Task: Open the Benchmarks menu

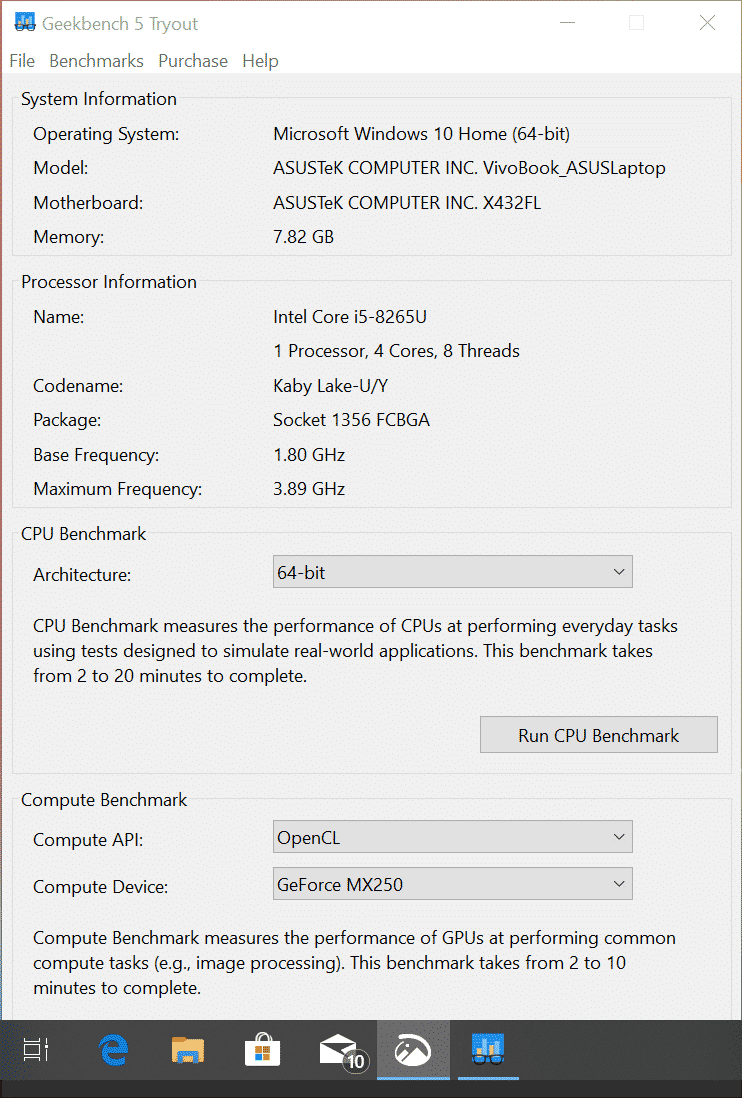Action: 96,61
